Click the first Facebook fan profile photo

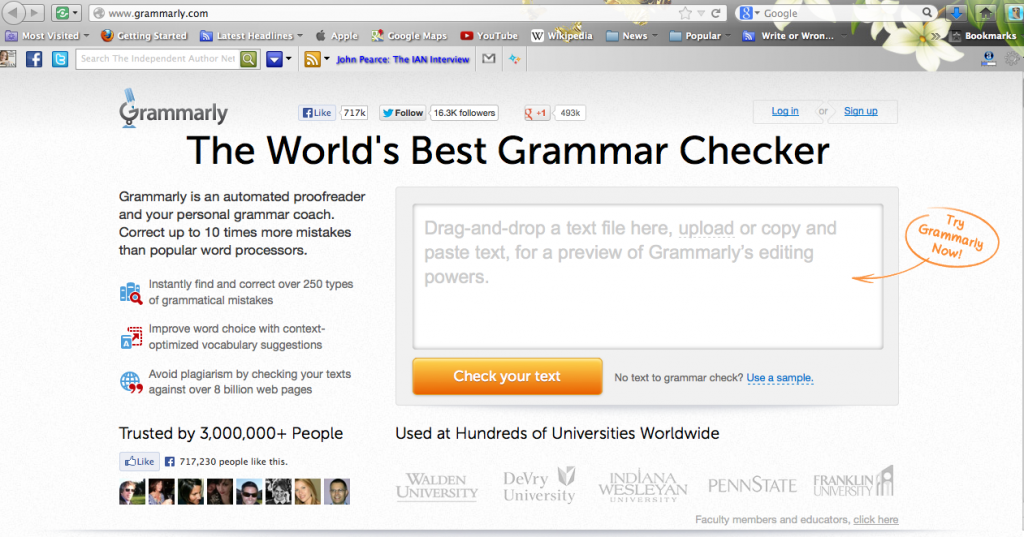coord(132,492)
